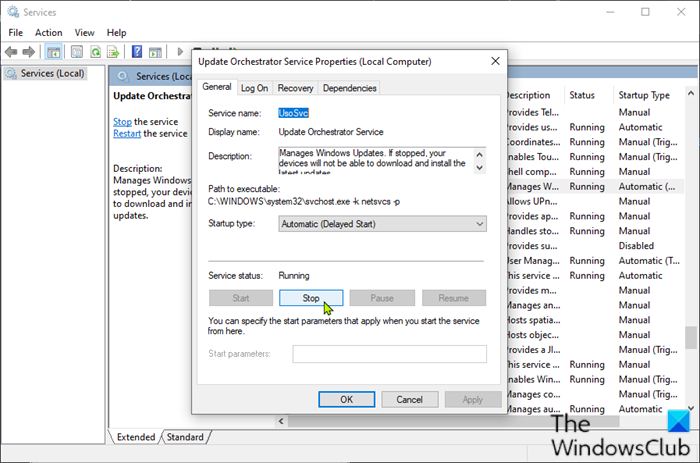Click the Services gear icon in title bar

[13, 12]
